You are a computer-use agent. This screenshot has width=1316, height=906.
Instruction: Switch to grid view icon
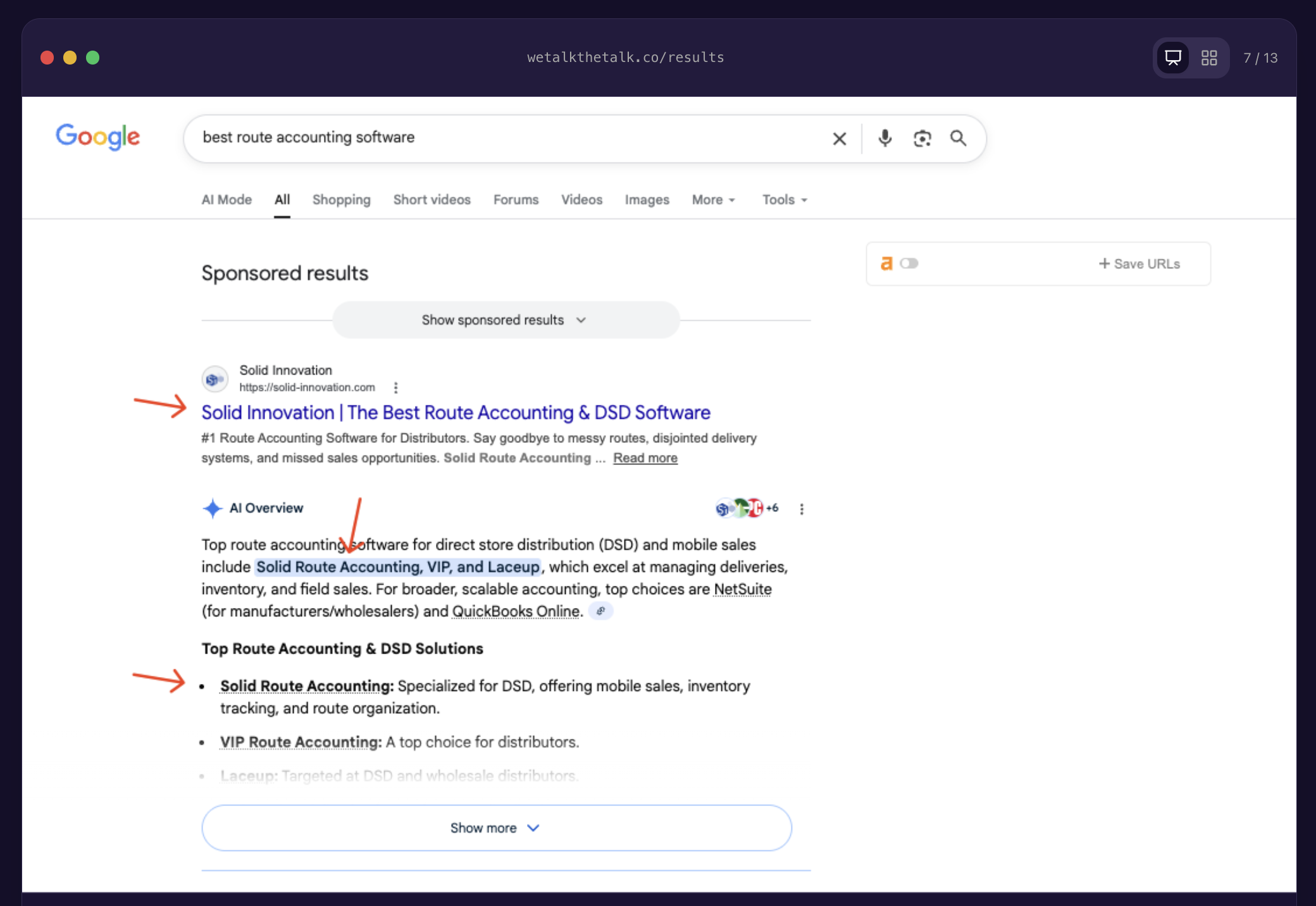point(1209,58)
